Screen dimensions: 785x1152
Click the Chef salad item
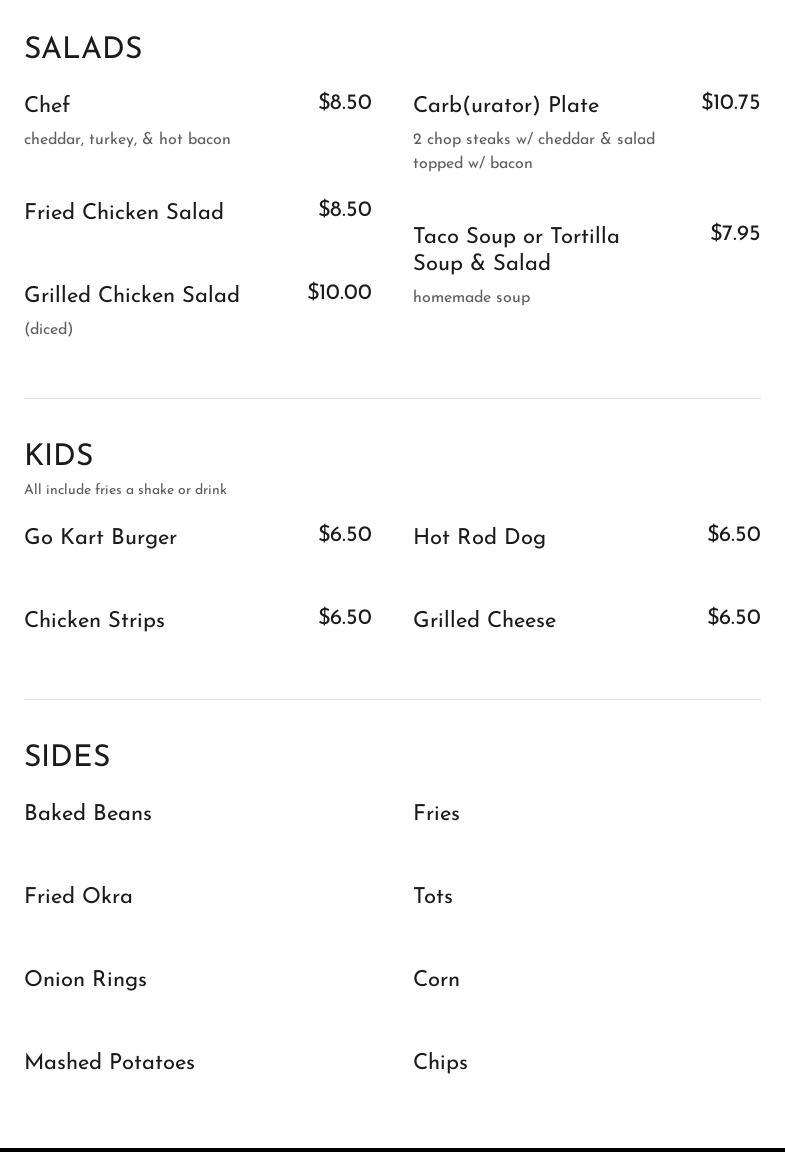(x=47, y=105)
